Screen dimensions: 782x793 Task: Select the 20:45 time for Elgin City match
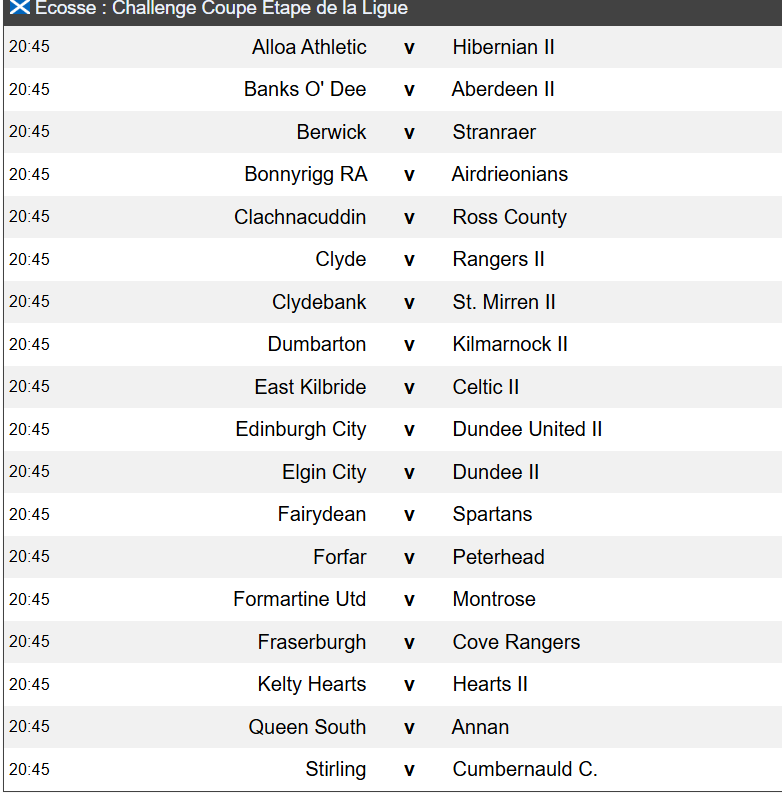tap(29, 471)
